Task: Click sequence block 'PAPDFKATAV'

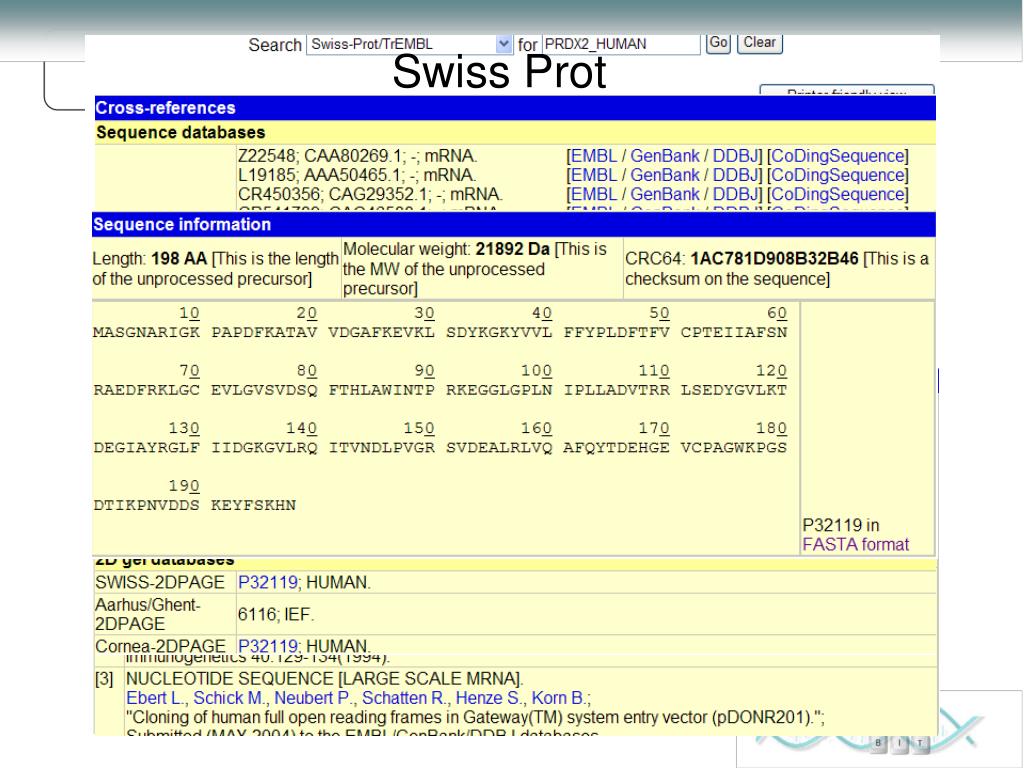Action: click(264, 332)
